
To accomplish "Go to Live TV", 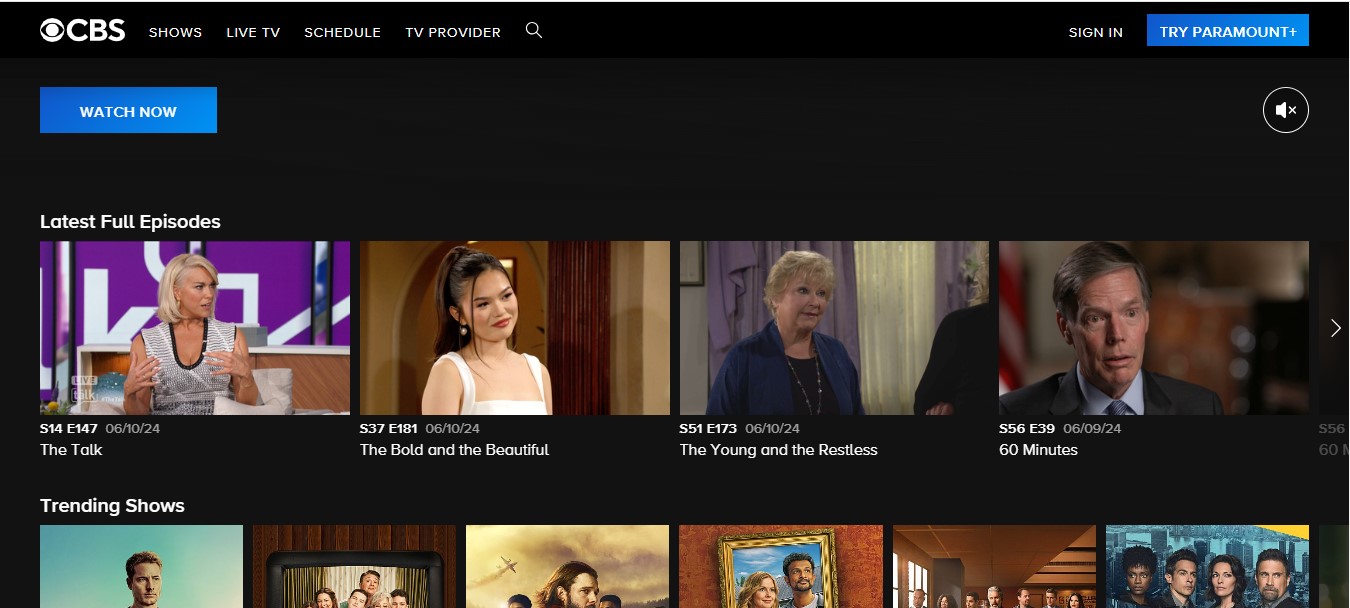I will [x=253, y=32].
